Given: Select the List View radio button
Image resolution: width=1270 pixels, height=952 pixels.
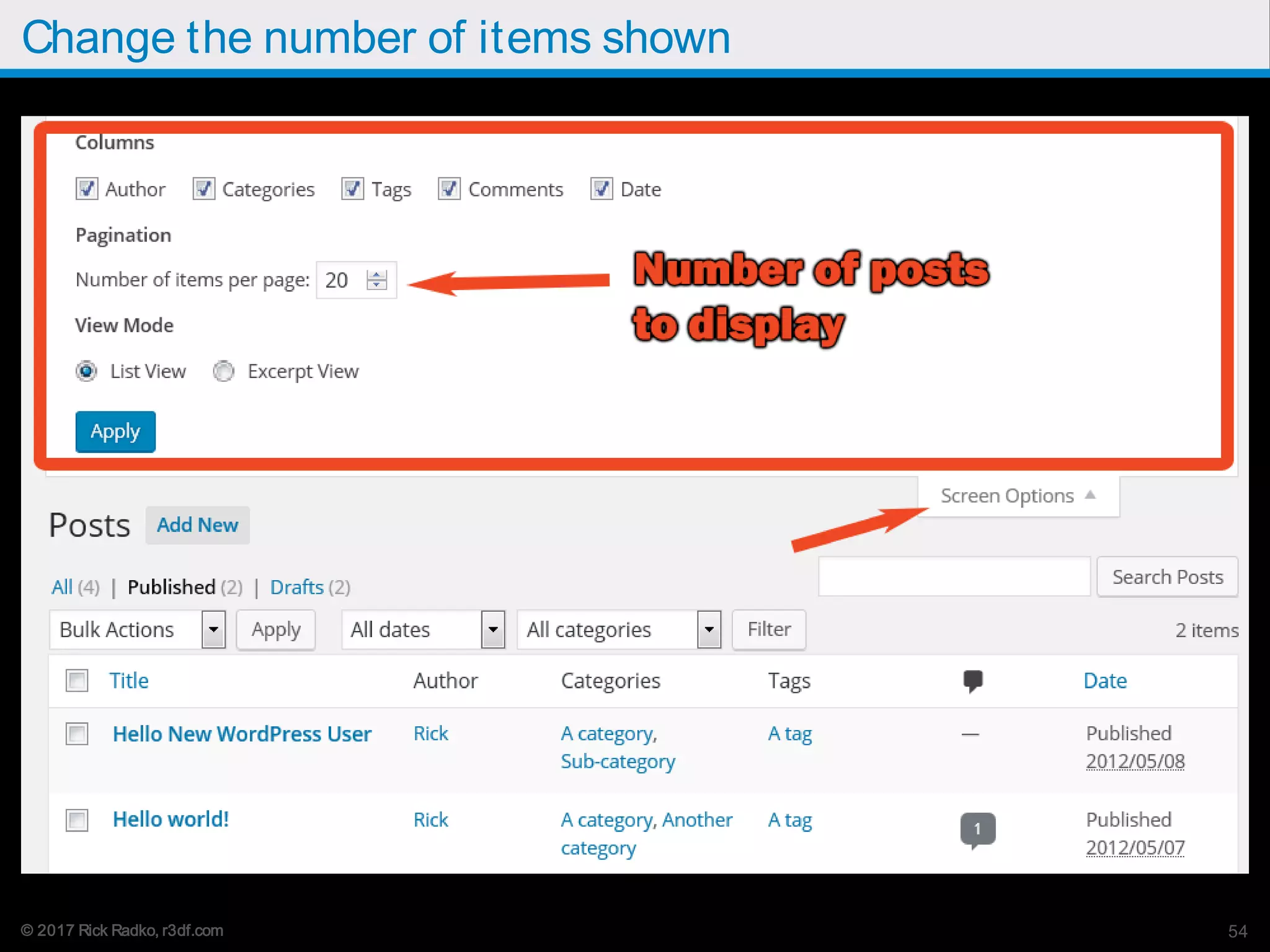Looking at the screenshot, I should (87, 371).
